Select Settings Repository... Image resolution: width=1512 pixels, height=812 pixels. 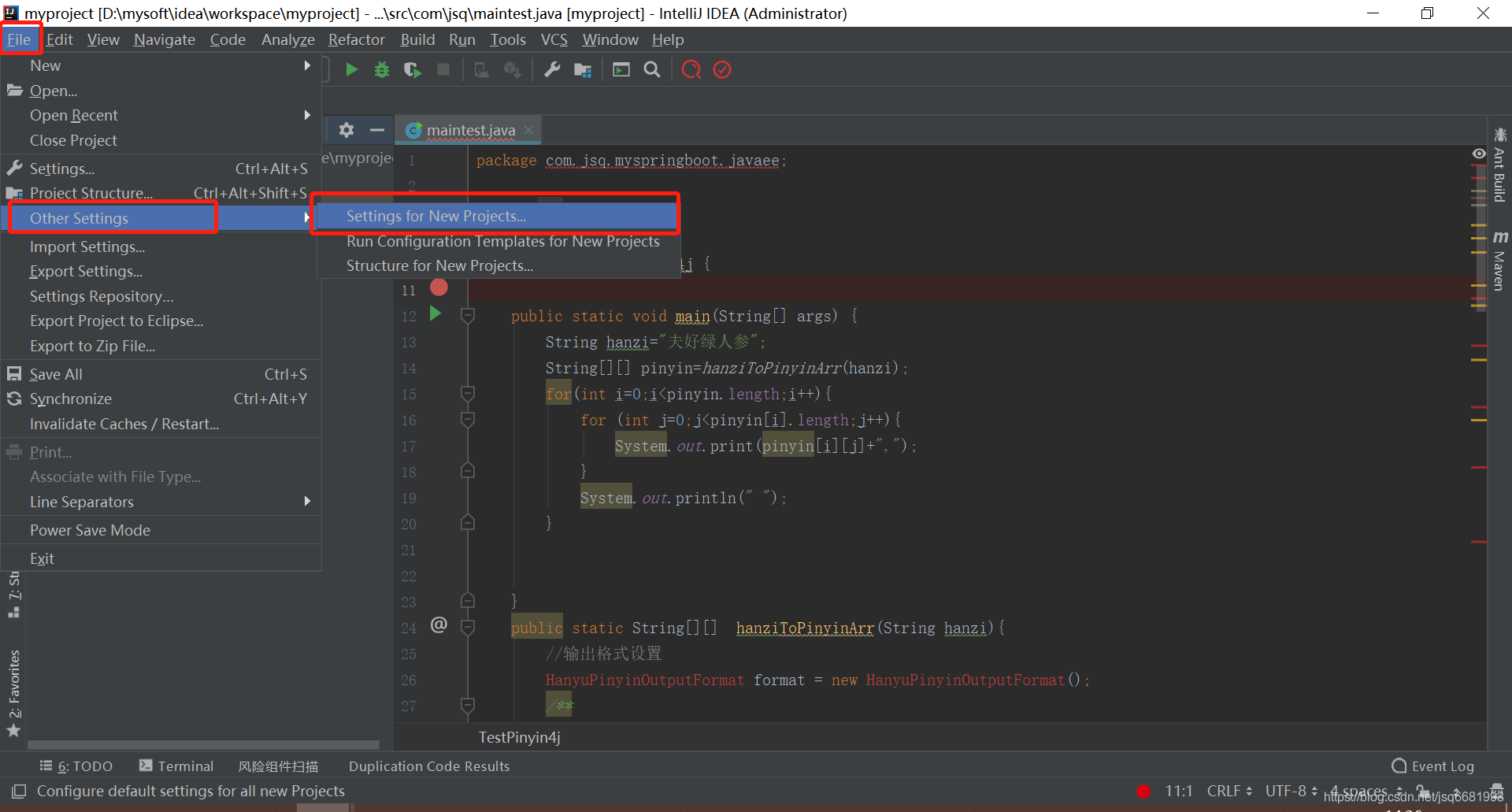[x=161, y=296]
